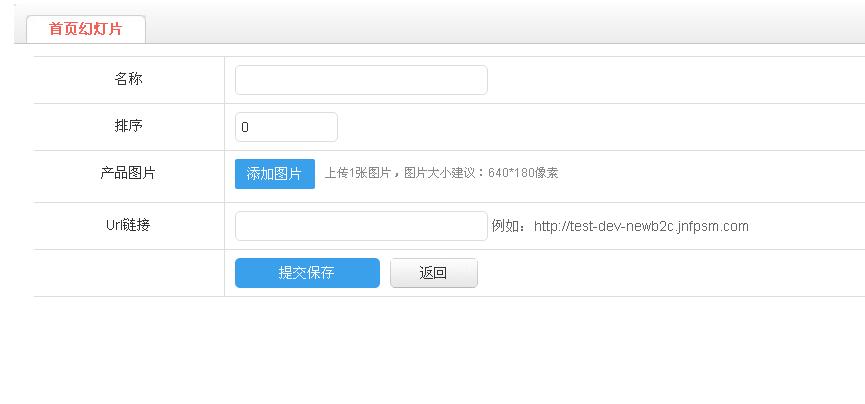Submit form with 提交保存 button

coord(307,273)
